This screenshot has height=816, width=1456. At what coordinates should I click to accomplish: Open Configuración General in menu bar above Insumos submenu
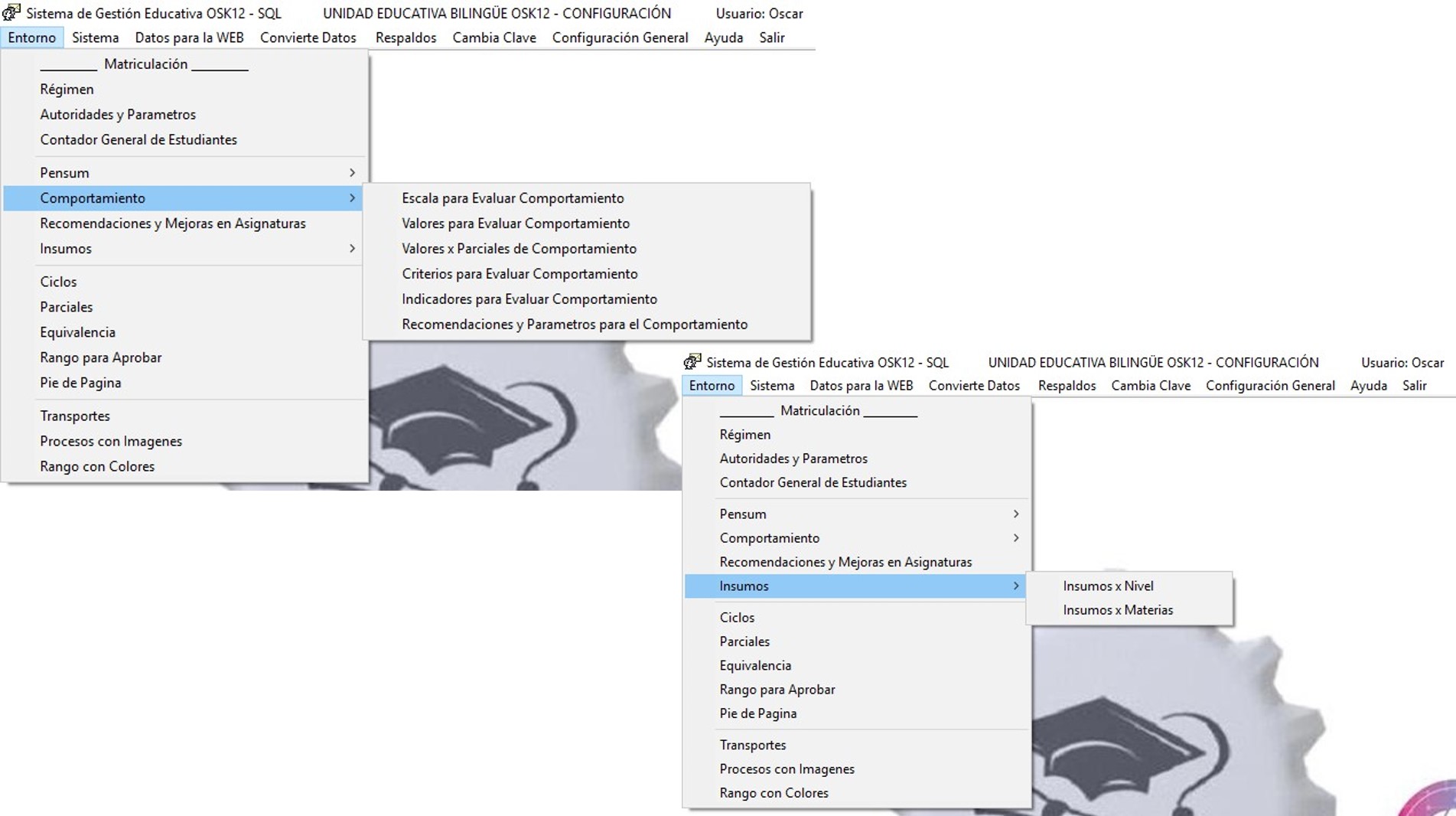coord(1270,386)
